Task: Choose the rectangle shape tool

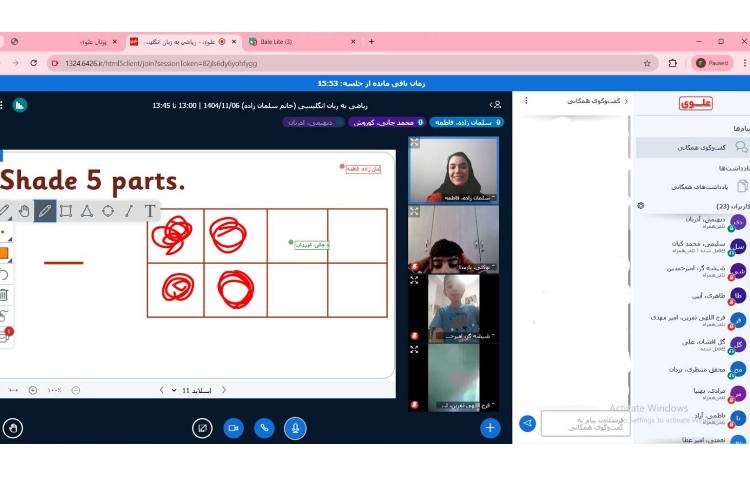Action: pyautogui.click(x=66, y=211)
